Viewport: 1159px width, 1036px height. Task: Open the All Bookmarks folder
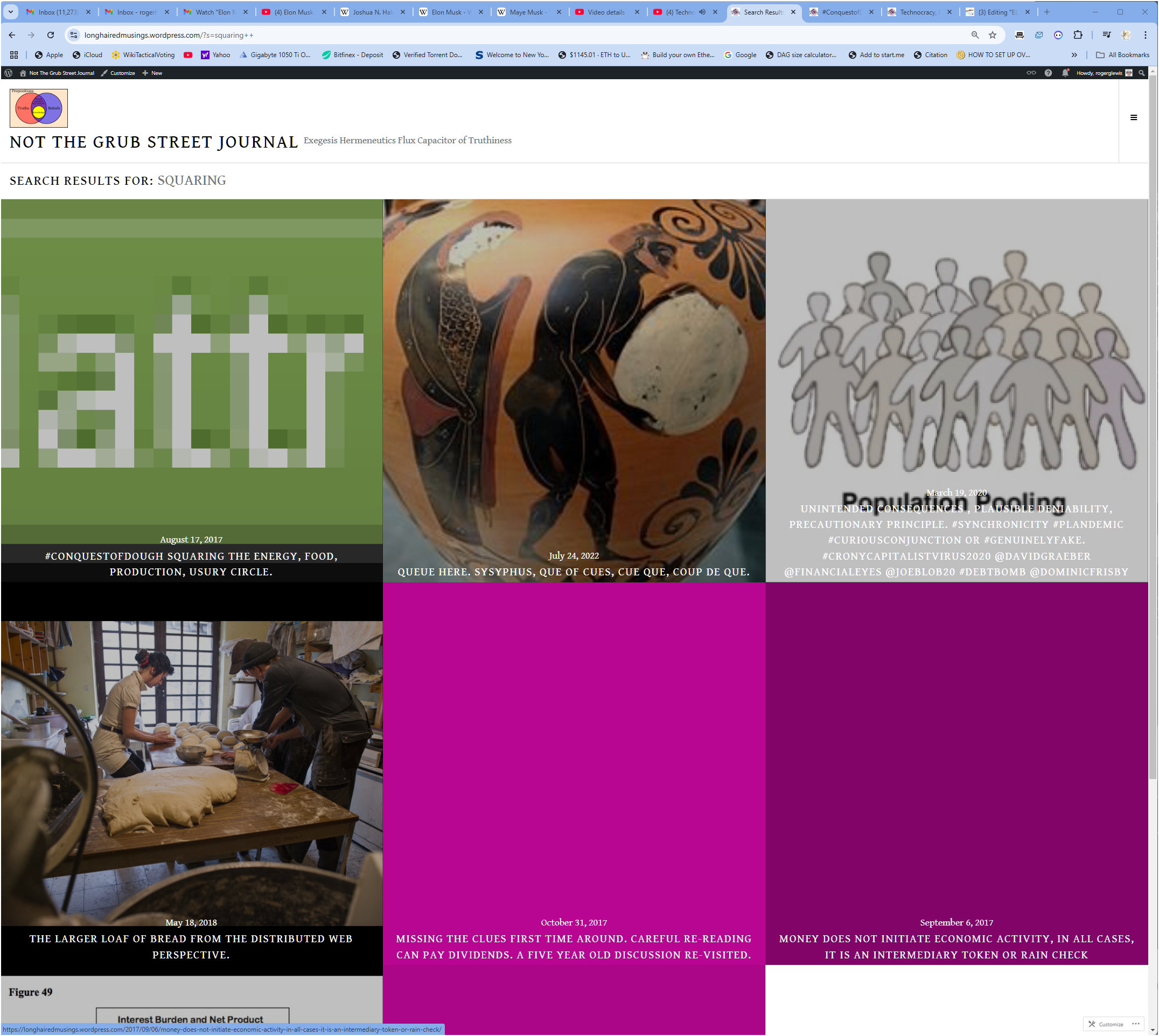1122,55
